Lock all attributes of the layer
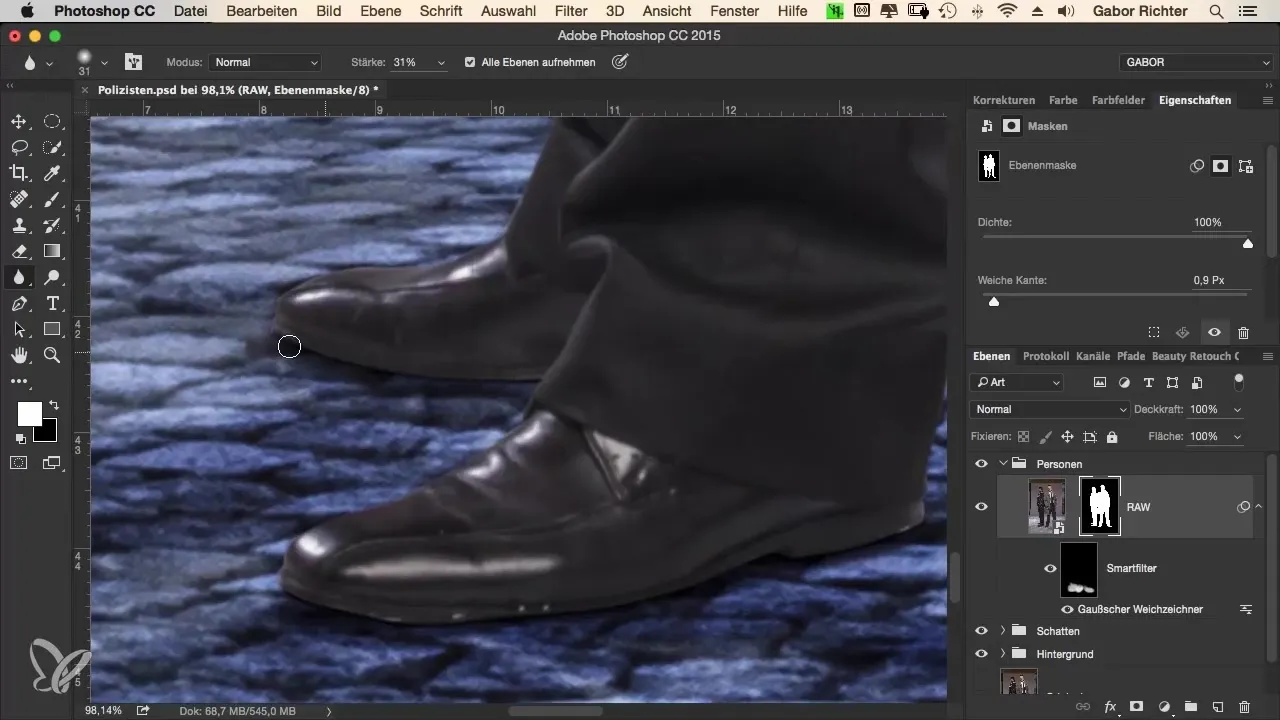 pos(1112,437)
